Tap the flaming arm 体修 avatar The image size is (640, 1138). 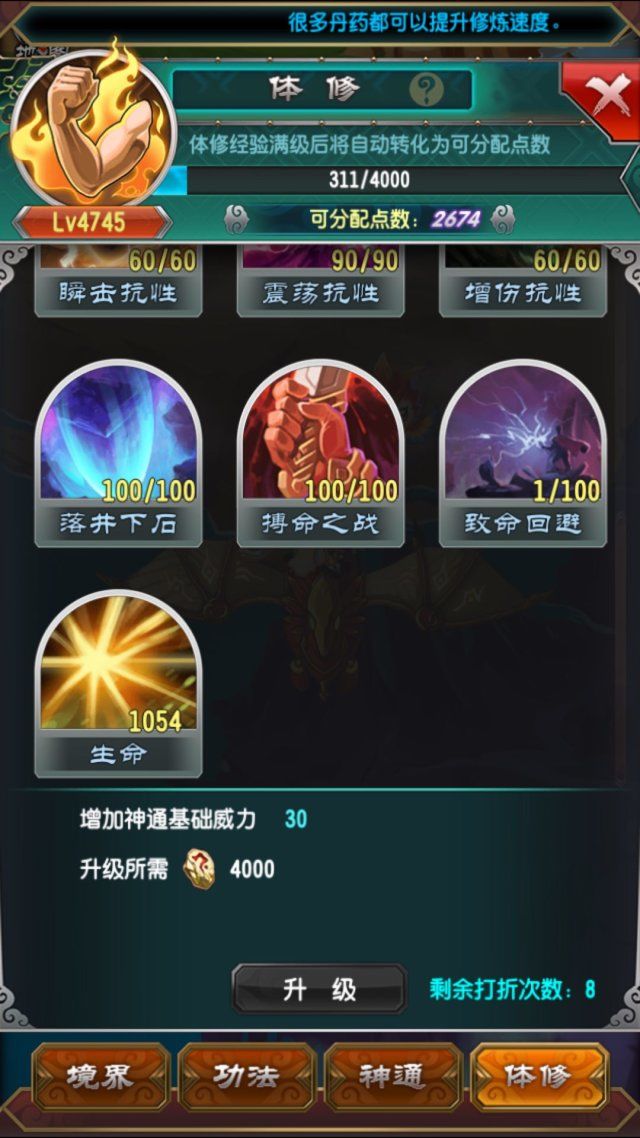(x=93, y=129)
